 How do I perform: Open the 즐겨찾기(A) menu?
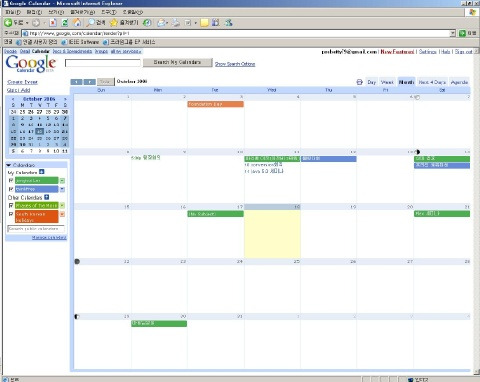click(83, 12)
